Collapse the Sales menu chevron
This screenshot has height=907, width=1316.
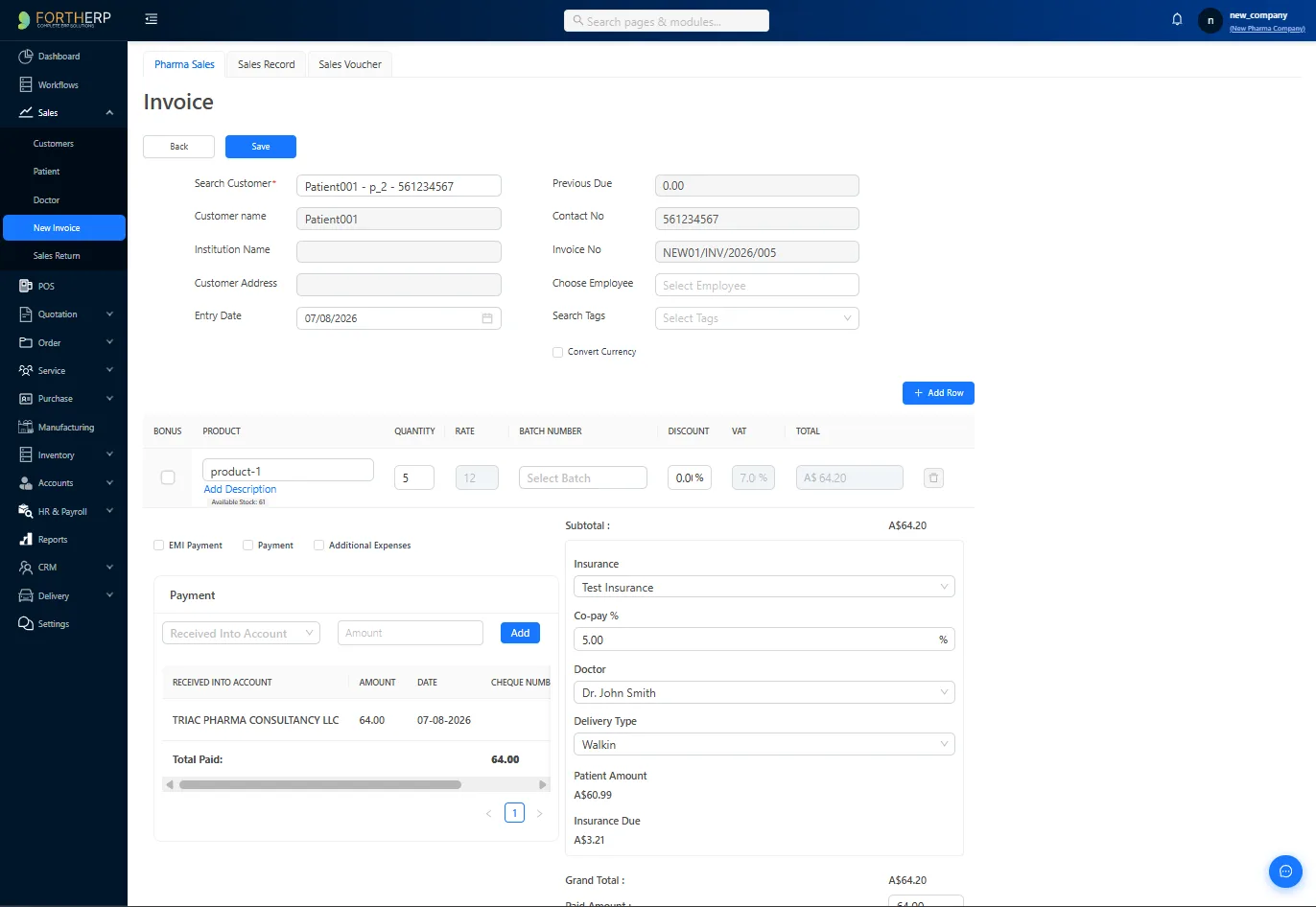[109, 112]
